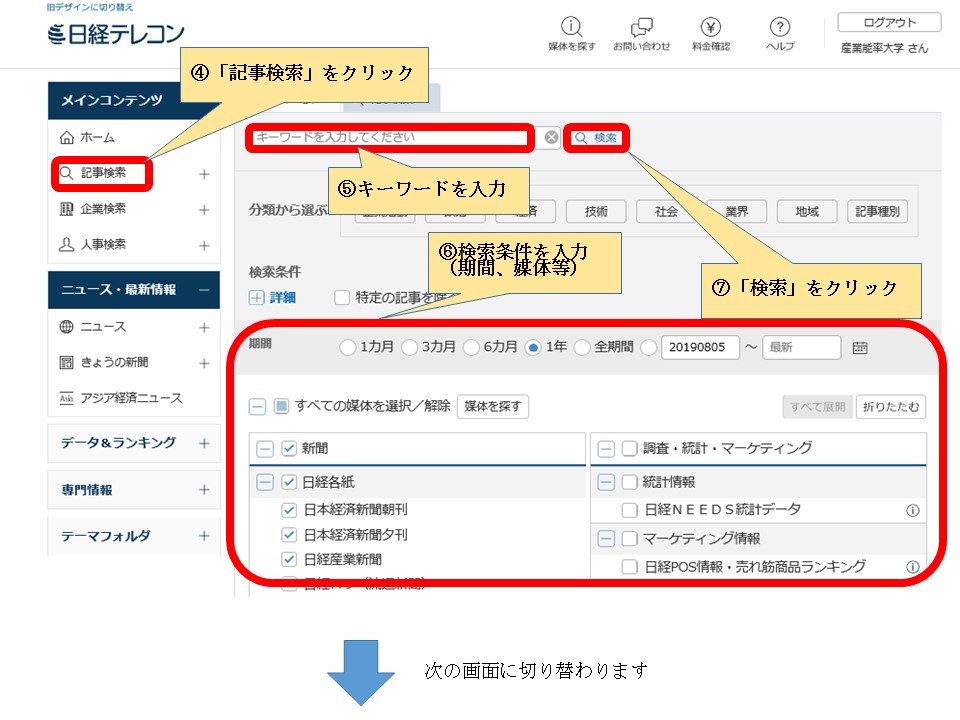The image size is (960, 720).
Task: Click the 検索 search button
Action: click(597, 138)
